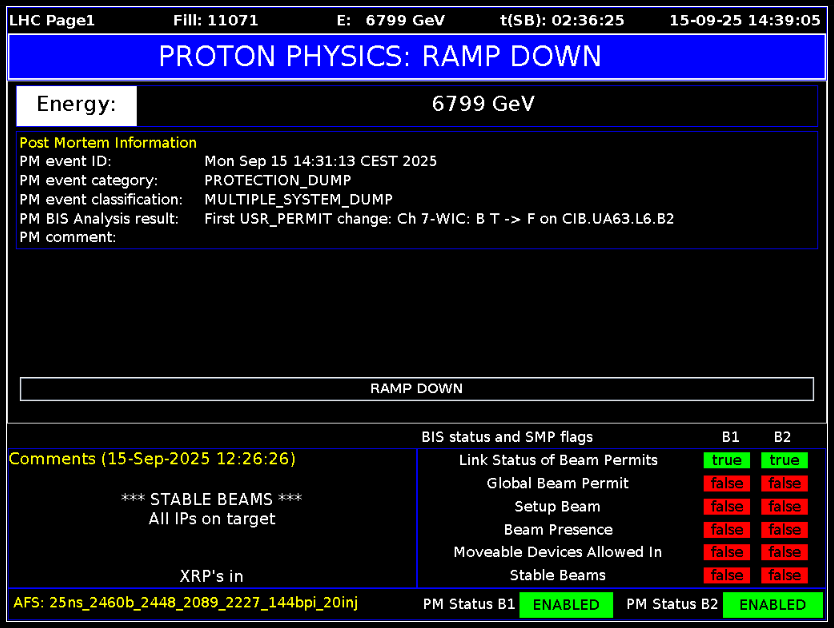This screenshot has height=628, width=834.
Task: Click the B2 Stable Beams false flag
Action: pos(785,575)
